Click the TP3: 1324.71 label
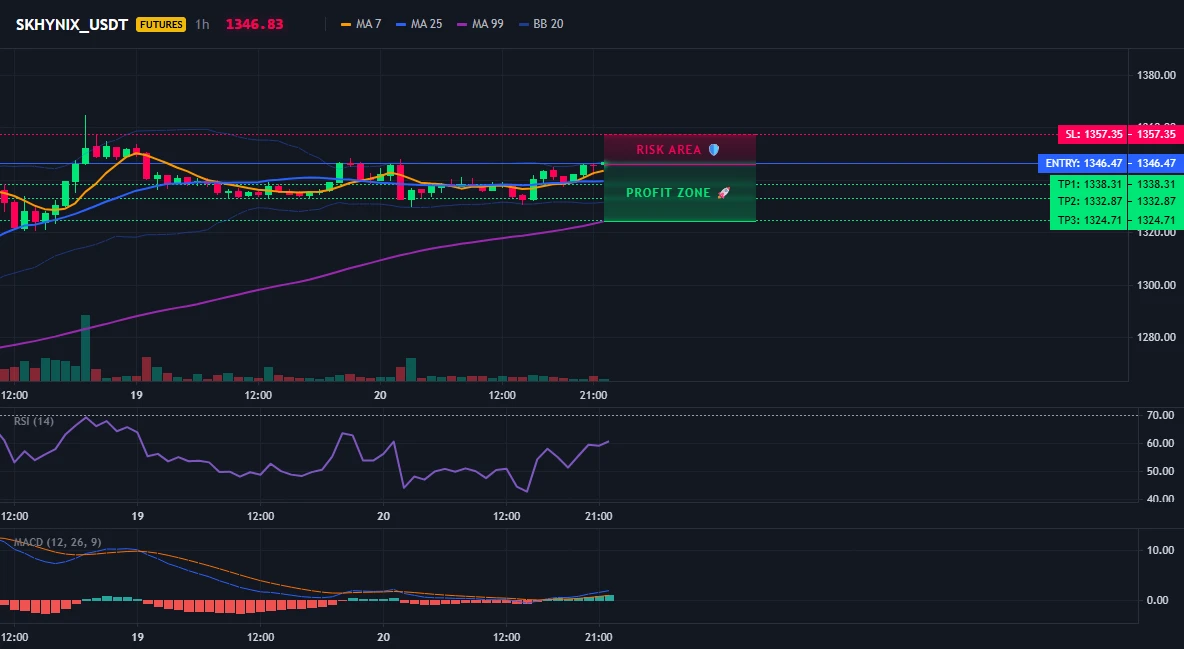 1089,221
